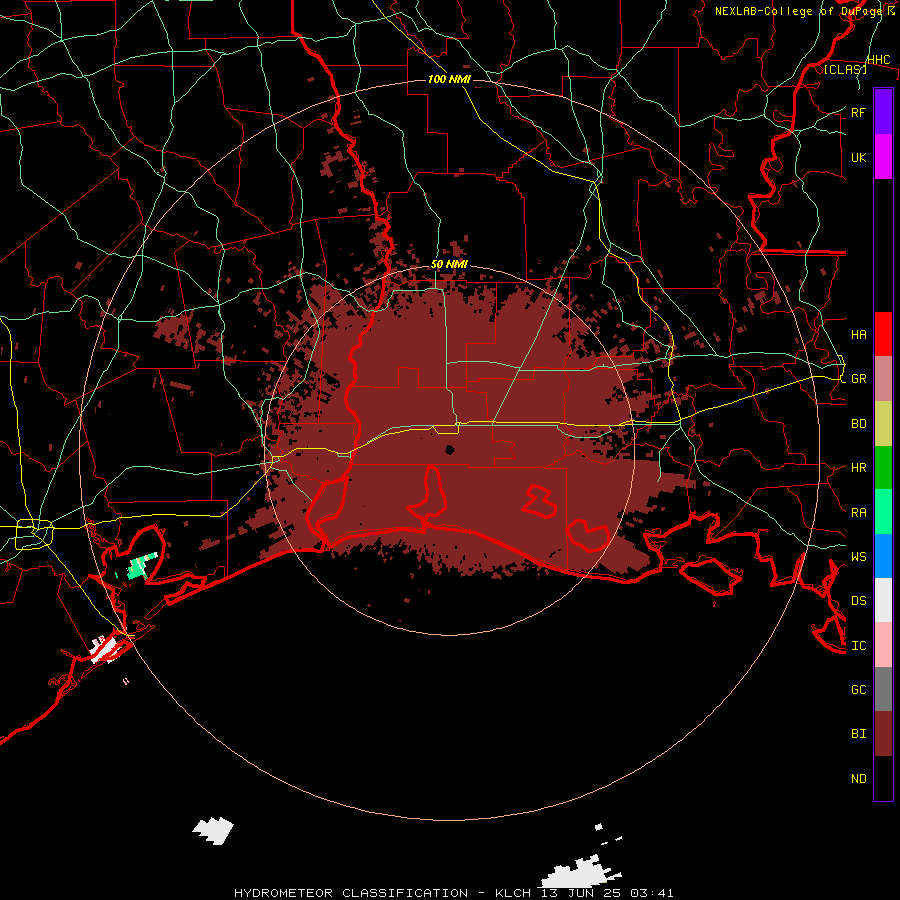Click the "HA" legend label
This screenshot has height=900, width=900.
(858, 334)
